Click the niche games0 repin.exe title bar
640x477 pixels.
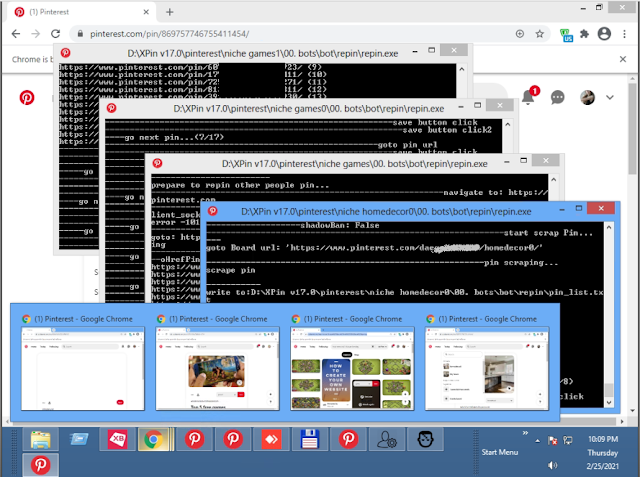pyautogui.click(x=309, y=109)
